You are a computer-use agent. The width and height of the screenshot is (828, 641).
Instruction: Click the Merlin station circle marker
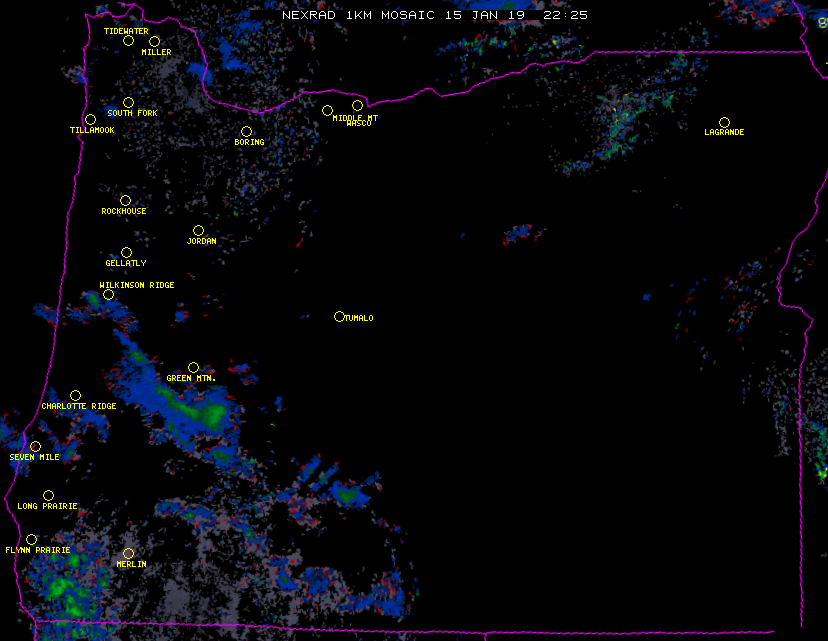(128, 553)
